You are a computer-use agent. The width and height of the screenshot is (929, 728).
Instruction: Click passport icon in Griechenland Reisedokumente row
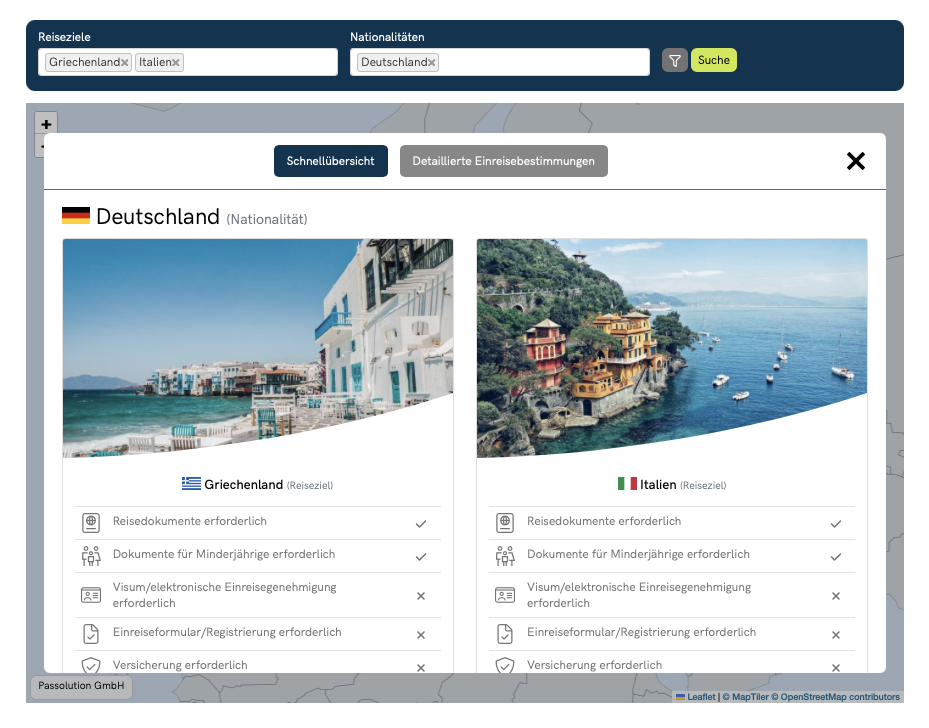click(91, 523)
